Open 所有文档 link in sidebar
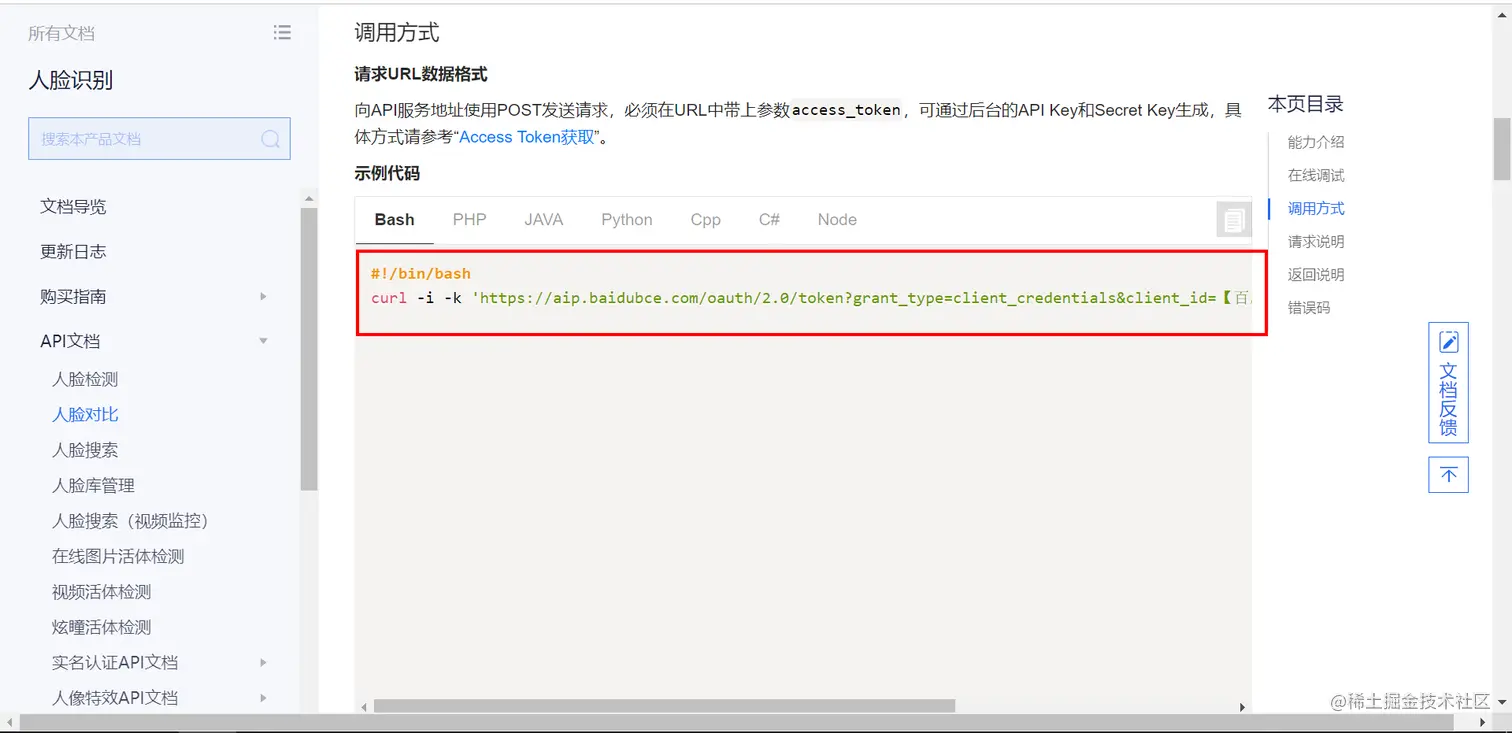This screenshot has height=733, width=1512. click(x=61, y=33)
